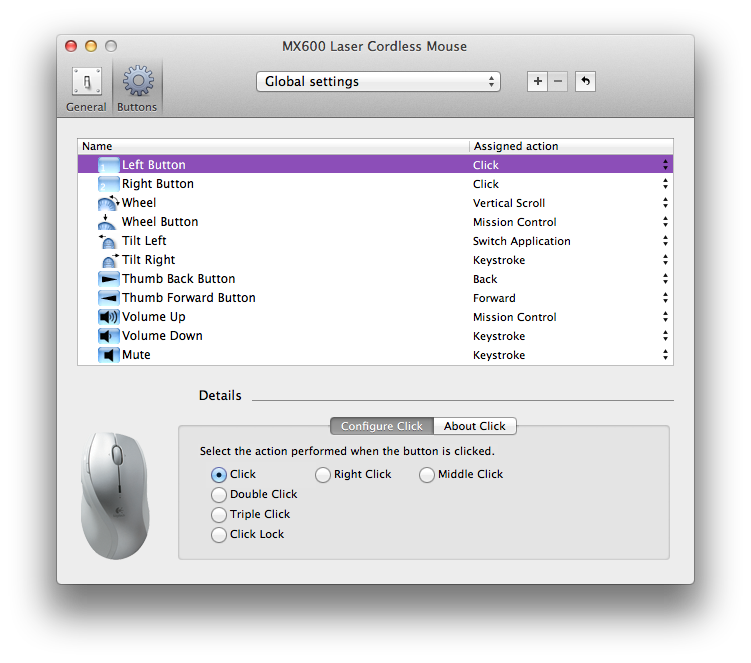Select the Right Button row name
The height and width of the screenshot is (663, 751).
click(158, 184)
